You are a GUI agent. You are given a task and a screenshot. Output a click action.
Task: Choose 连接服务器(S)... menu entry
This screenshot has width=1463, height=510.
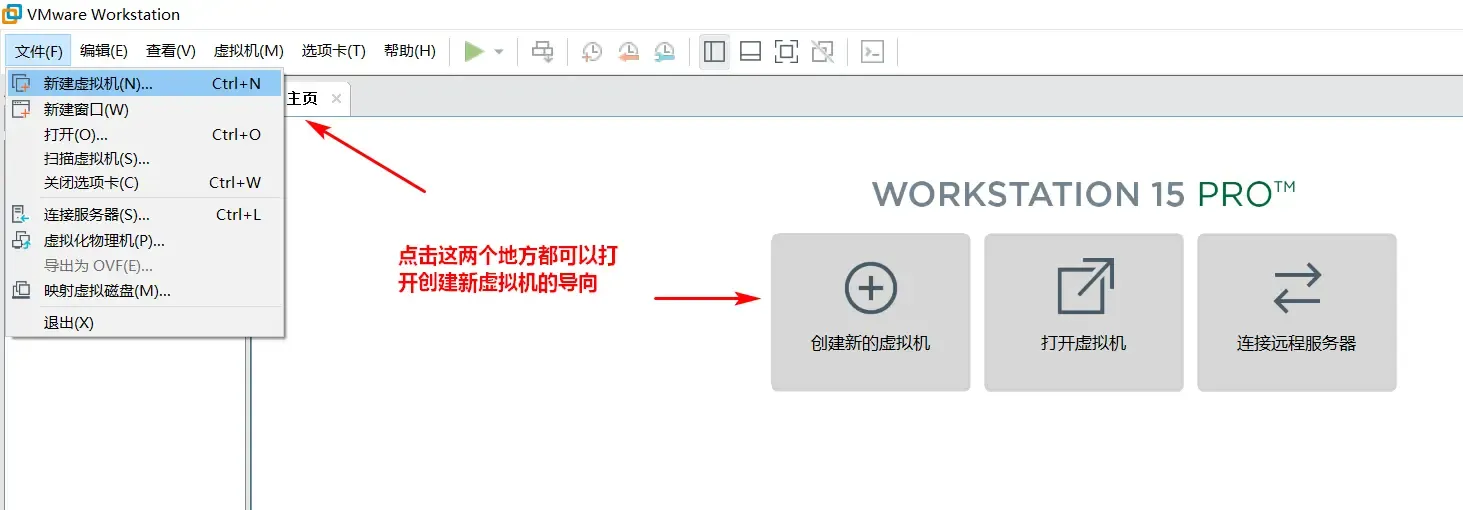[x=145, y=215]
